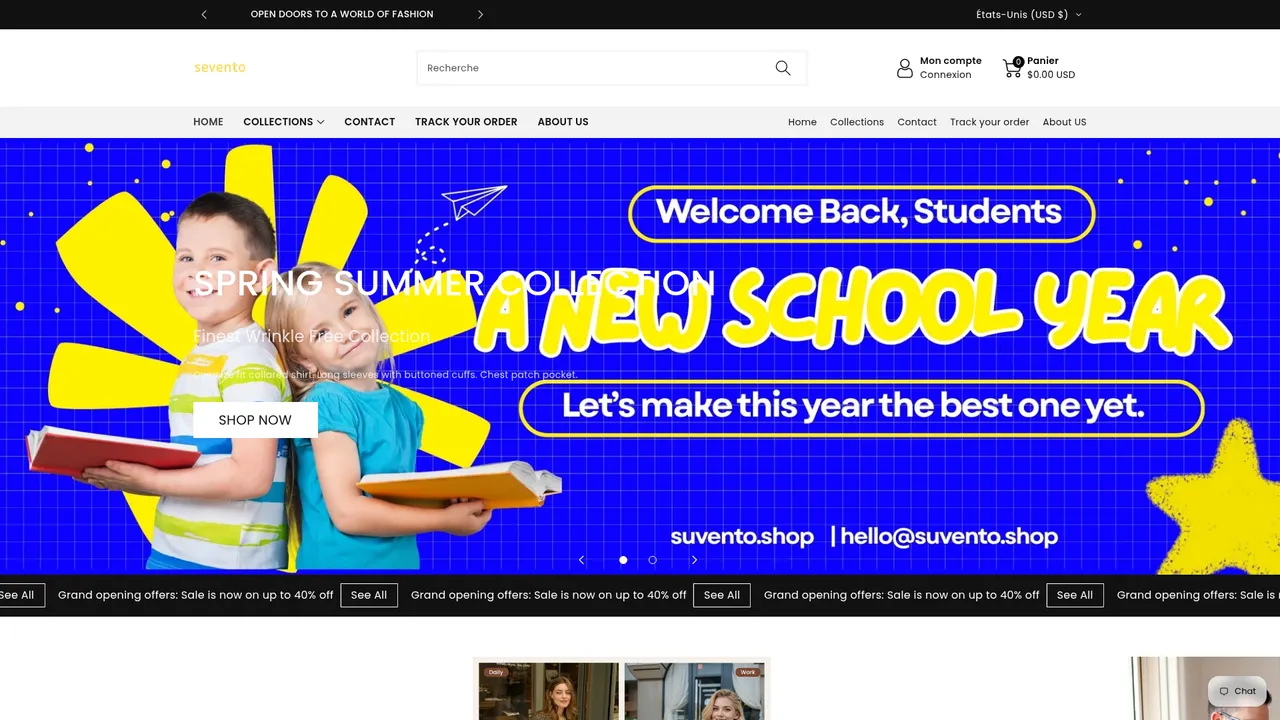The height and width of the screenshot is (720, 1280).
Task: Open TRACK YOUR ORDER in main menu
Action: pos(466,122)
